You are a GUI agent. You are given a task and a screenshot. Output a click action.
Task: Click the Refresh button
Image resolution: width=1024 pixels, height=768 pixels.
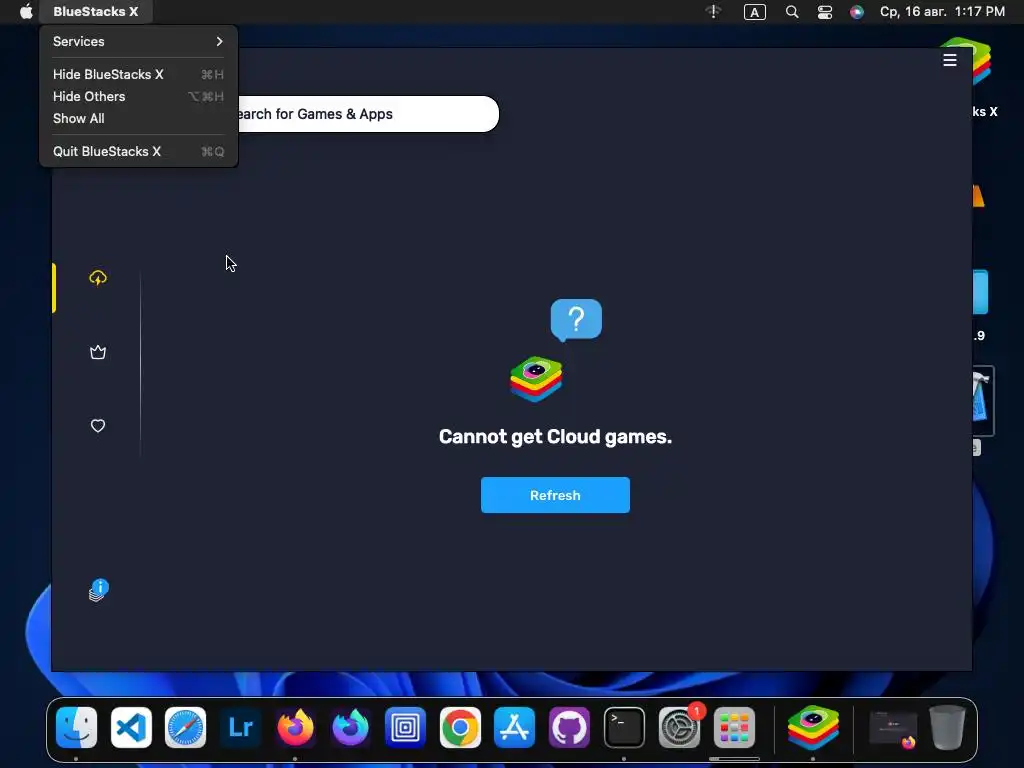click(555, 495)
